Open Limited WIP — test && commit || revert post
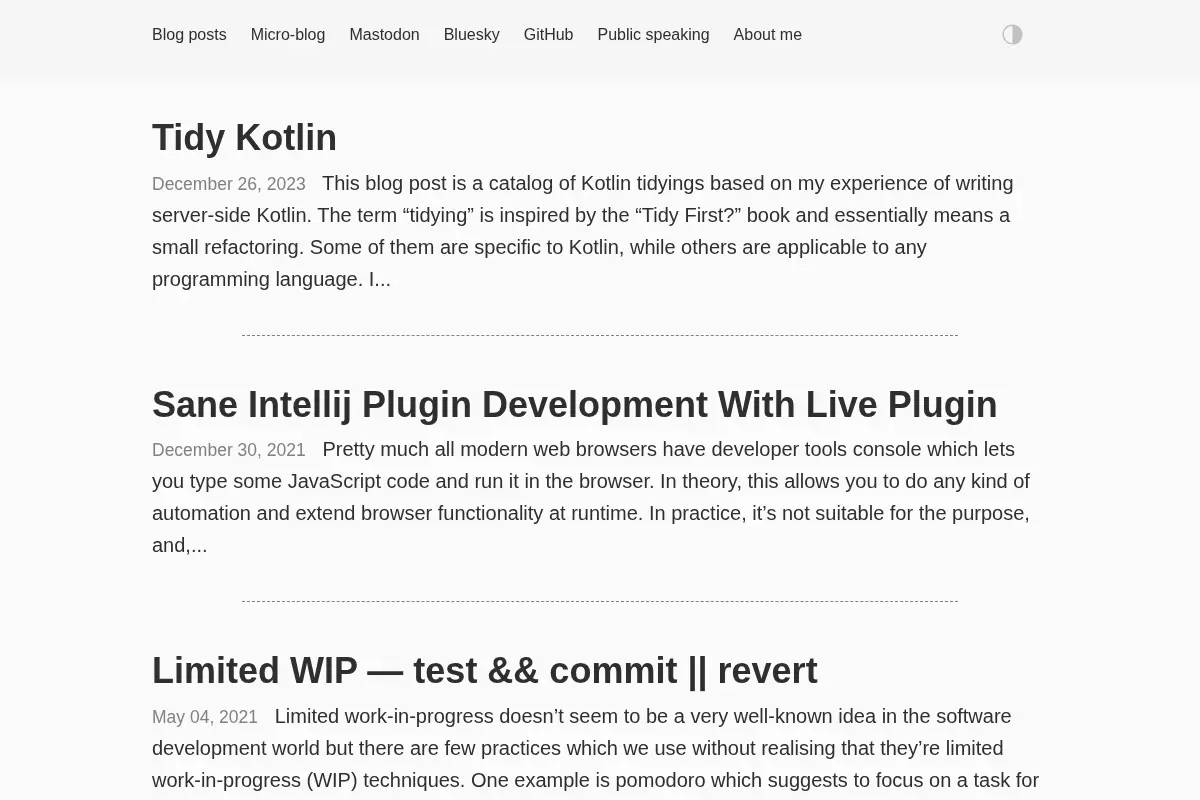The height and width of the screenshot is (800, 1200). [x=484, y=671]
